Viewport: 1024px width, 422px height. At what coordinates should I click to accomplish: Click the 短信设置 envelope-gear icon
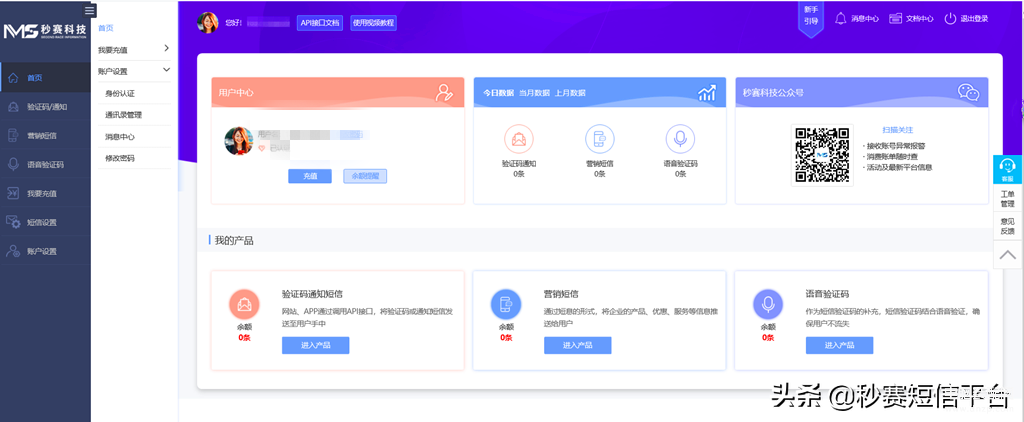click(x=13, y=222)
